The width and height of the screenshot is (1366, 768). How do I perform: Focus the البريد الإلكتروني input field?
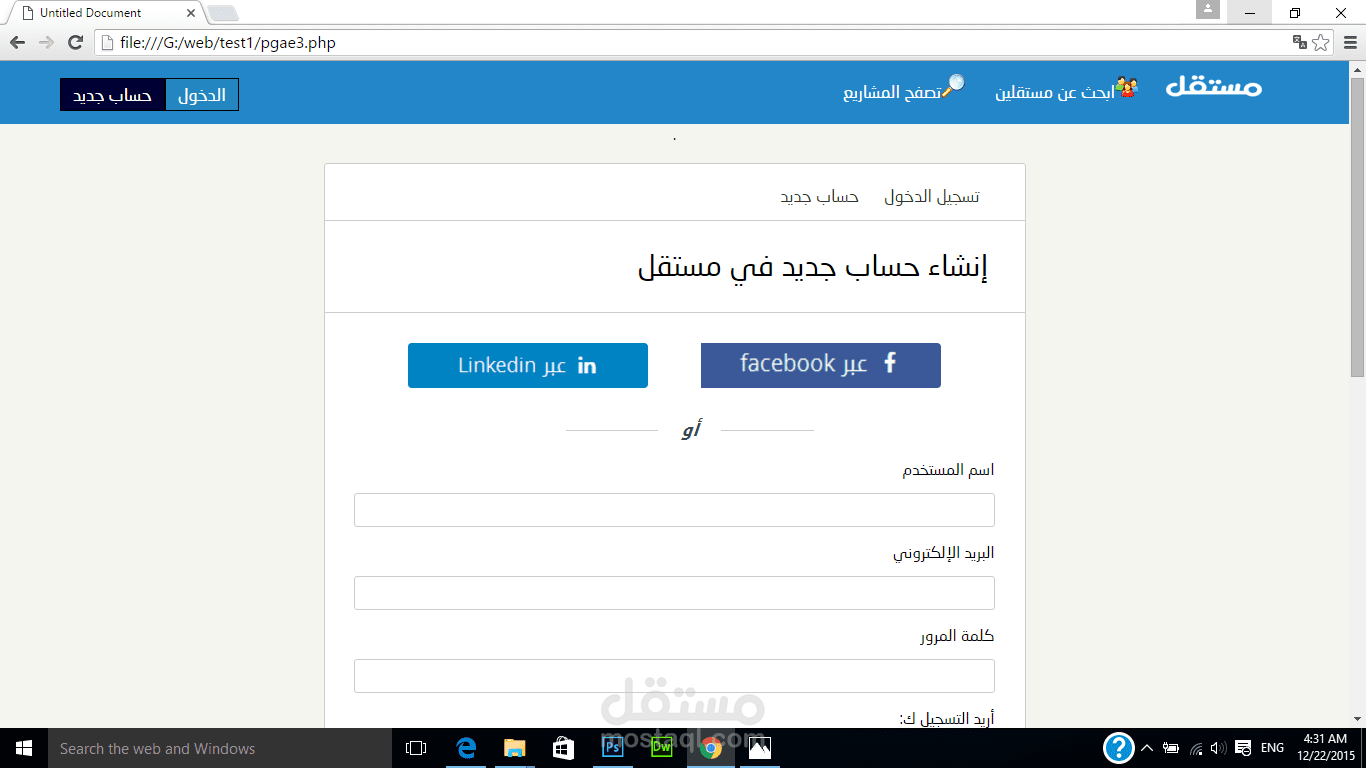click(674, 593)
